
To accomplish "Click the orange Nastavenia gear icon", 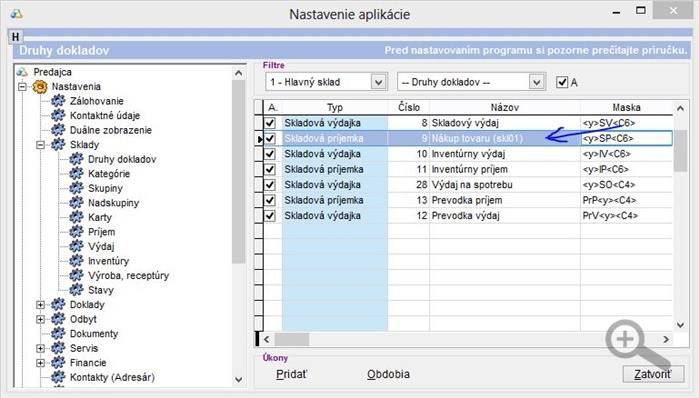I will pos(40,86).
